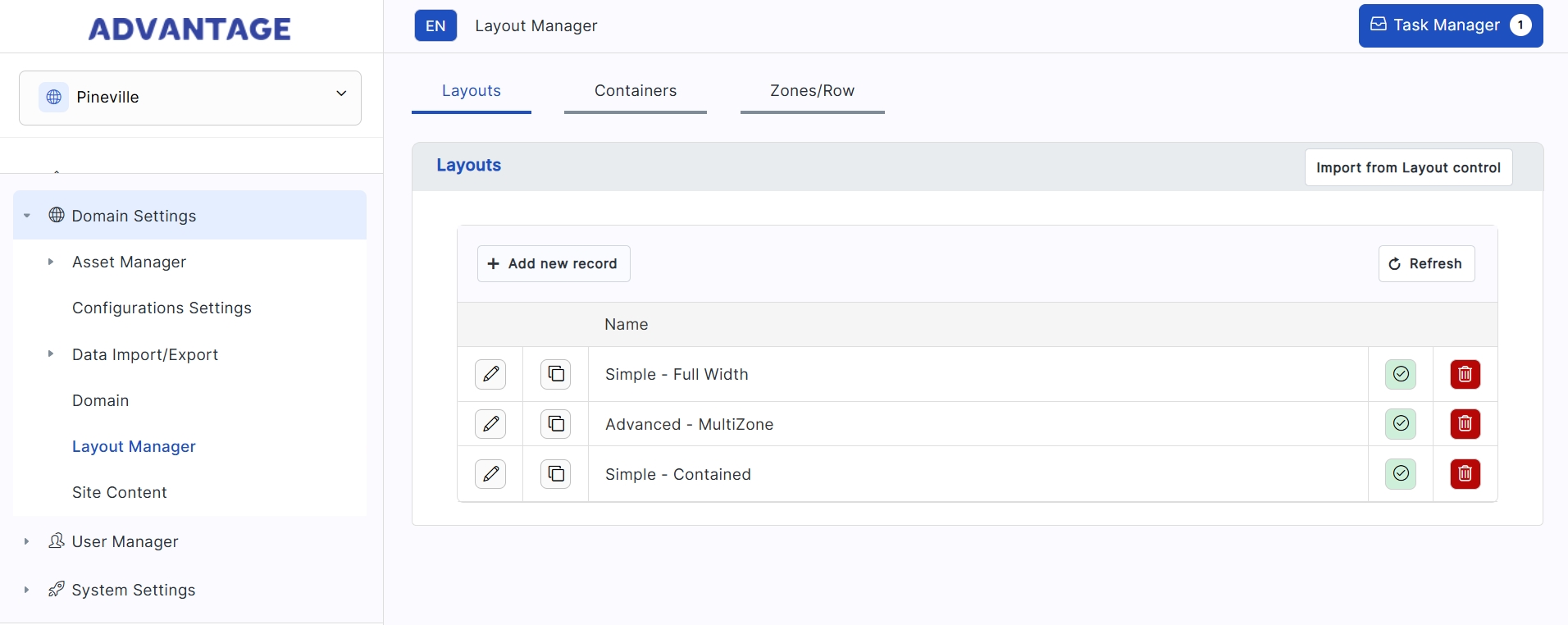Edit the Simple - Contained layout
Viewport: 1568px width, 625px height.
tap(490, 474)
